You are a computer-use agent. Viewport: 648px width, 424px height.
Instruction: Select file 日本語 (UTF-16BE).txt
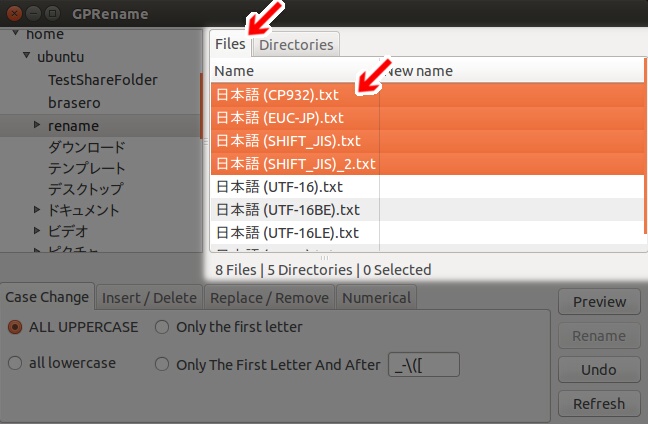coord(427,210)
